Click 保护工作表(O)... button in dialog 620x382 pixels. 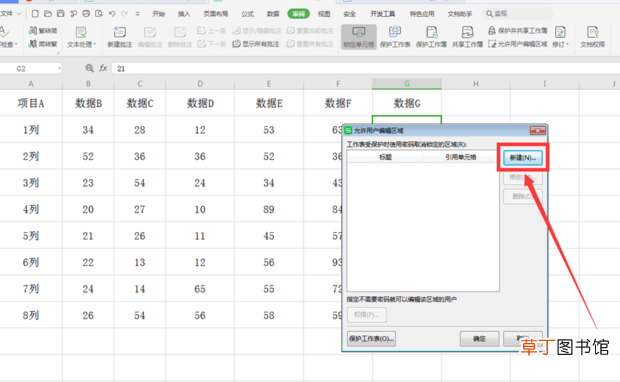click(371, 339)
